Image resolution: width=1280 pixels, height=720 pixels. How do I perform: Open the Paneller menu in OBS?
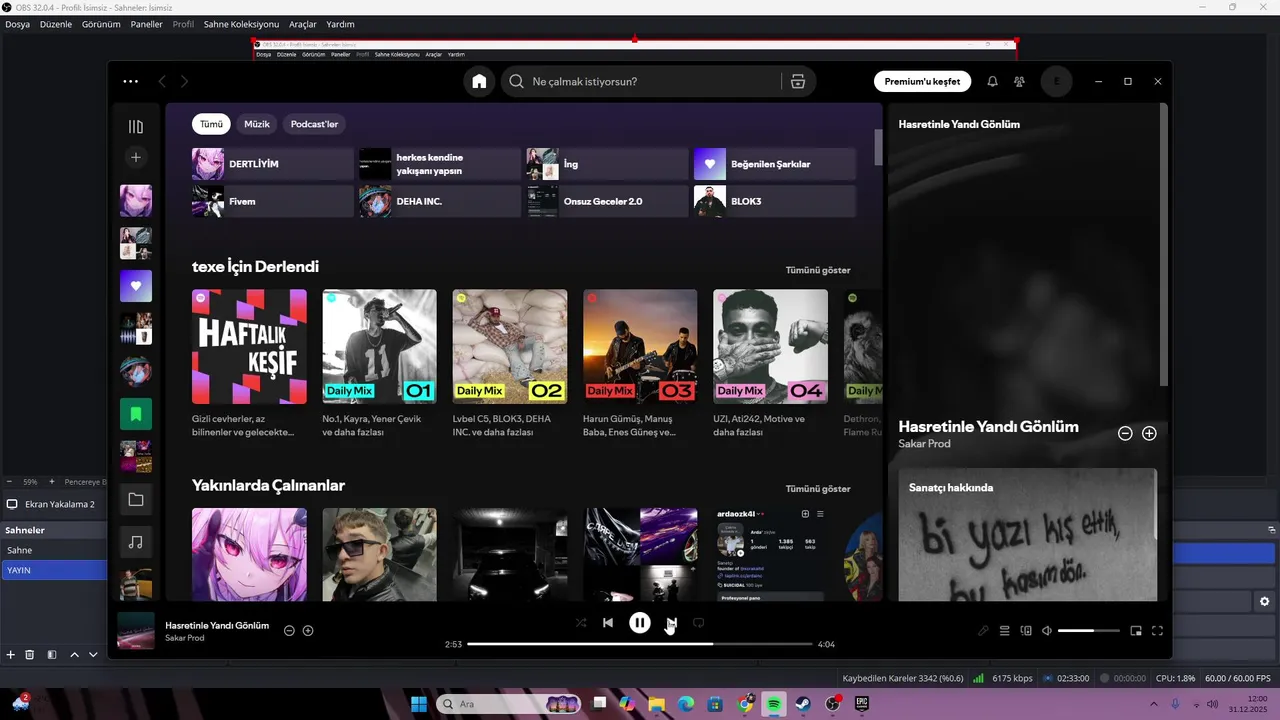coord(146,24)
